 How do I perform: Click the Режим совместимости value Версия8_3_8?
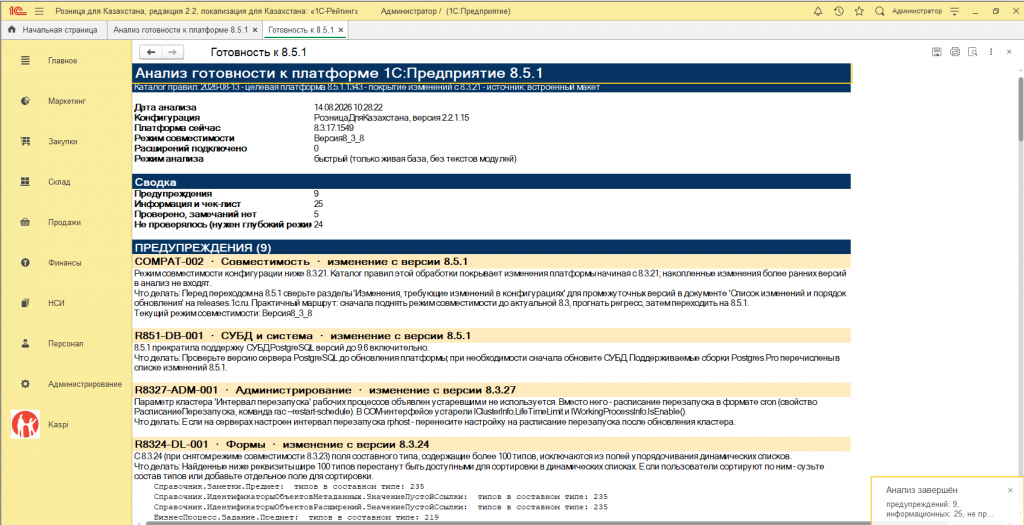[339, 138]
